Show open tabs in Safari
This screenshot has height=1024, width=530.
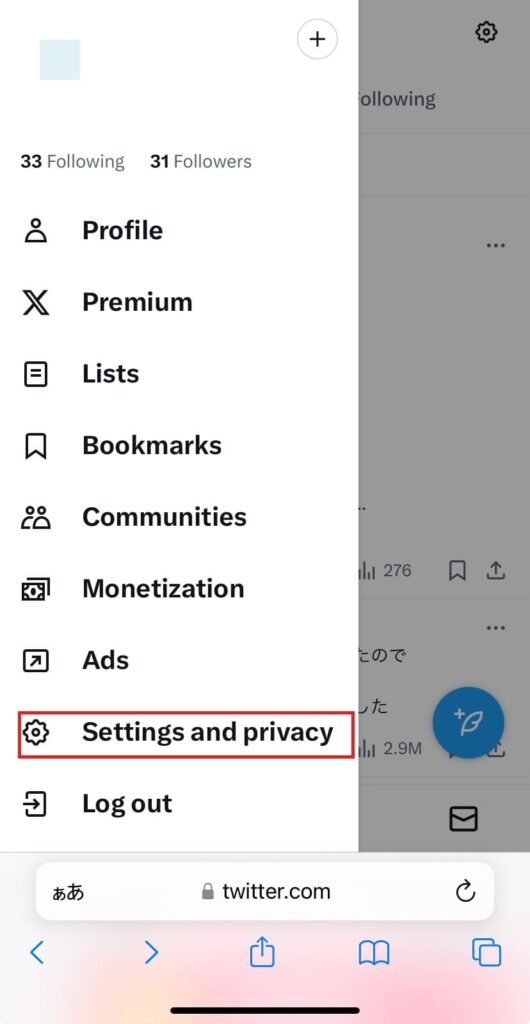486,953
